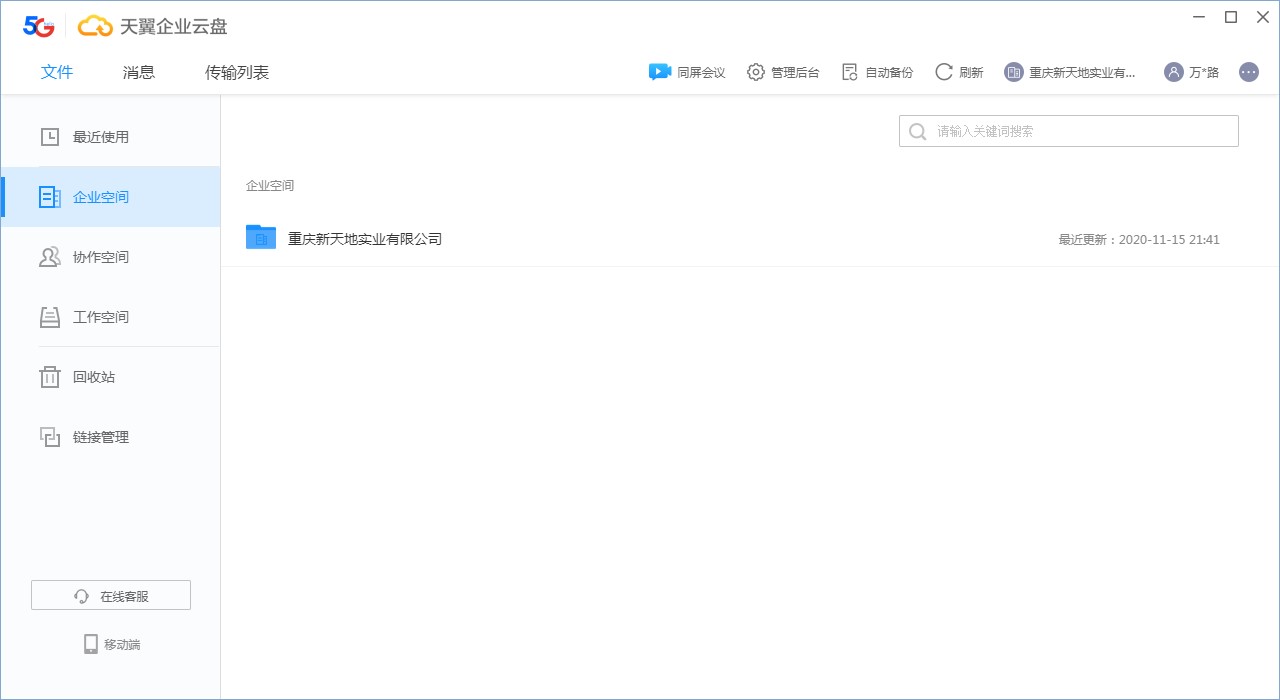Open the more options ellipsis button

[x=1249, y=72]
